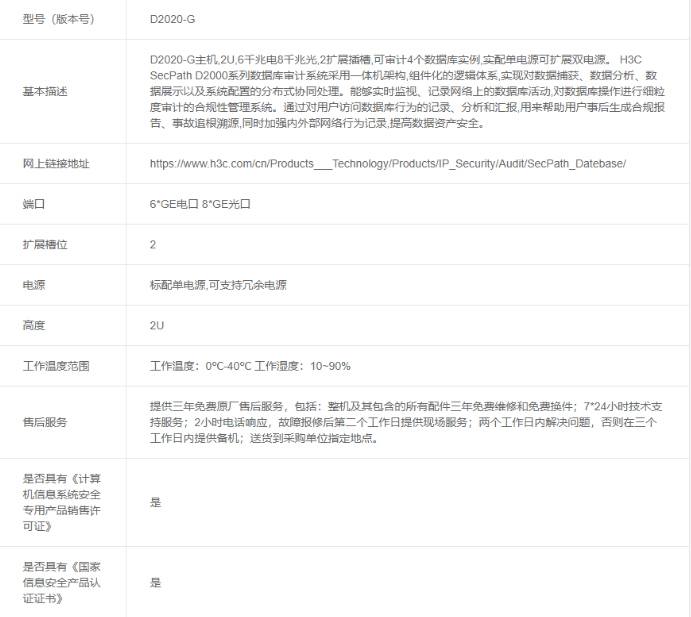Click the '工作温度范围' label
The height and width of the screenshot is (617, 691).
[x=56, y=366]
